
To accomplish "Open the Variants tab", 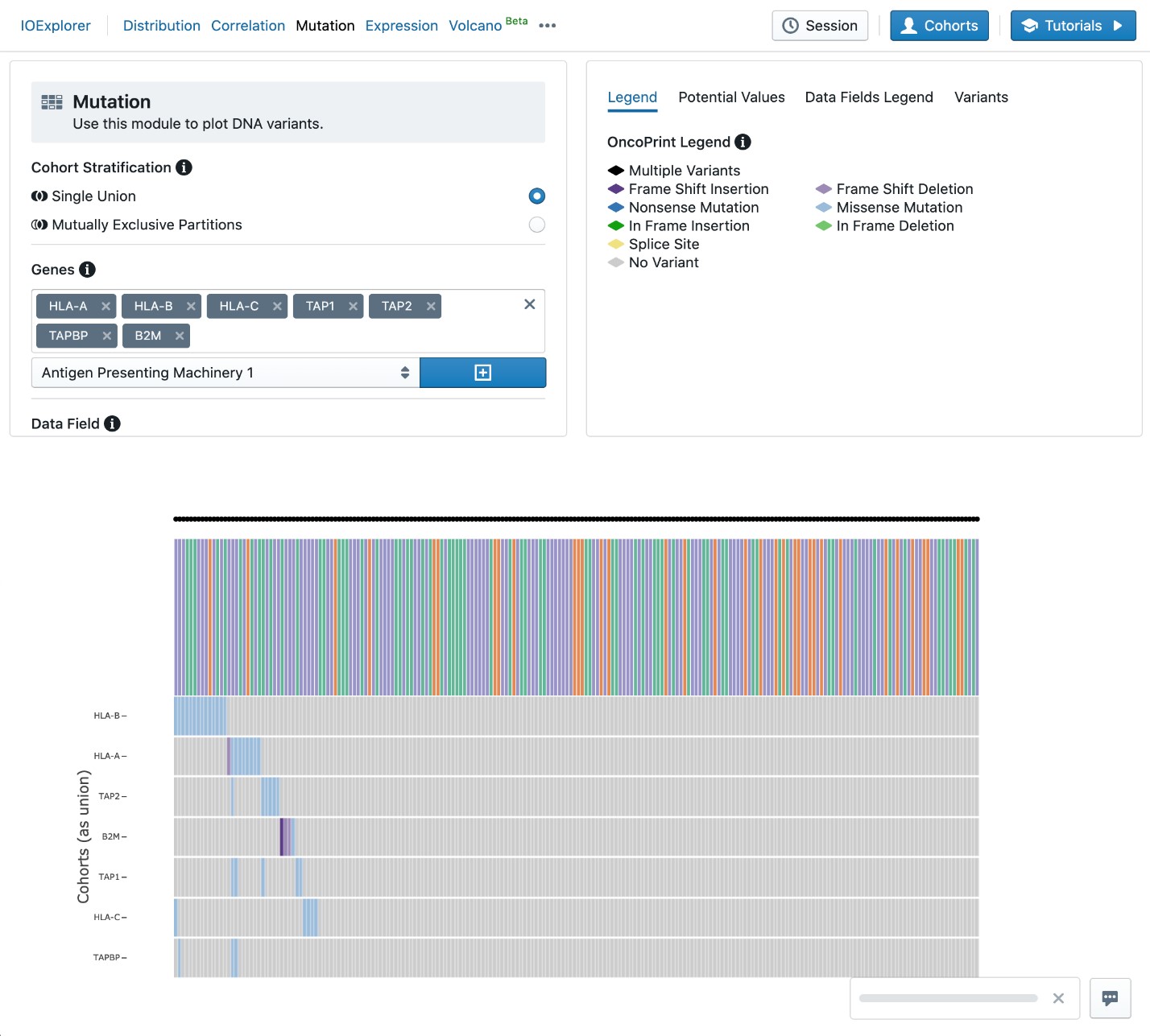I will 981,97.
